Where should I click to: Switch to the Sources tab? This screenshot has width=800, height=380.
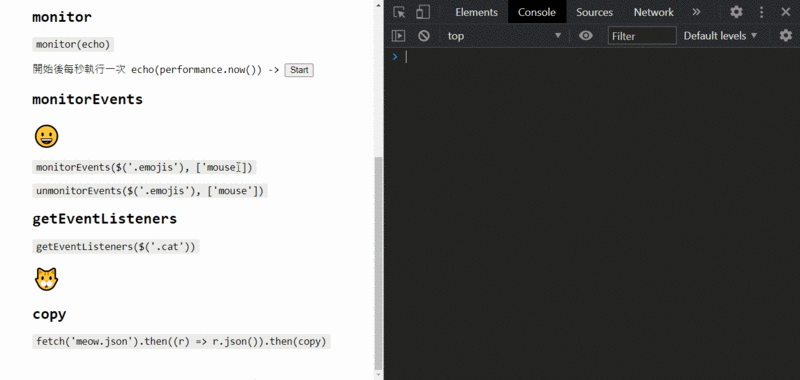click(594, 12)
